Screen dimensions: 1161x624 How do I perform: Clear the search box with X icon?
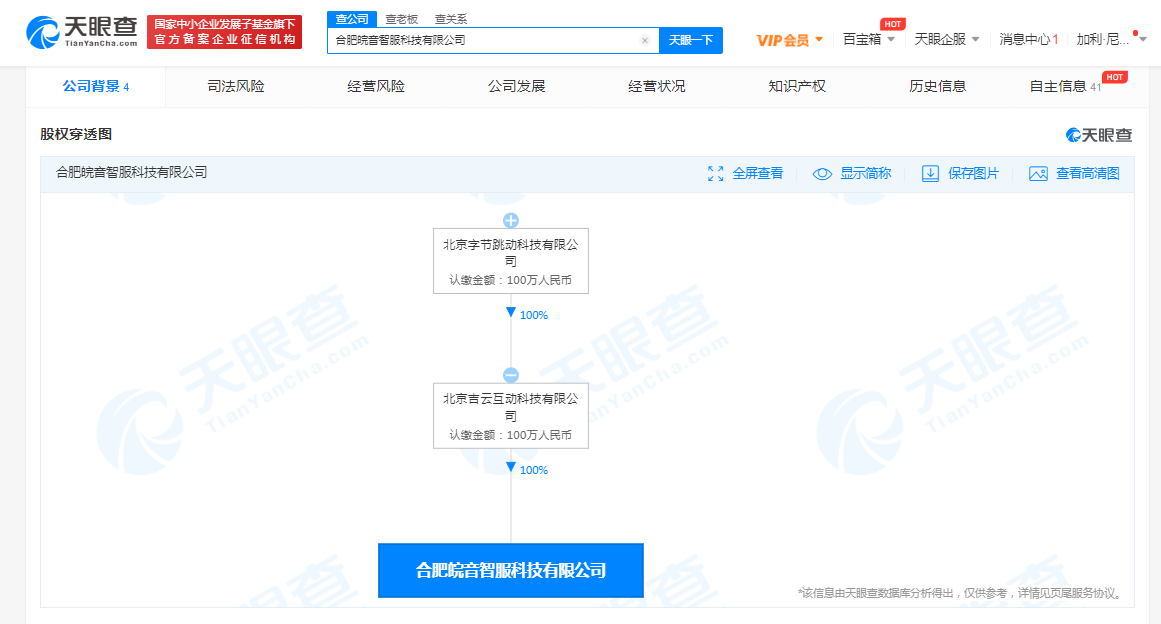644,41
